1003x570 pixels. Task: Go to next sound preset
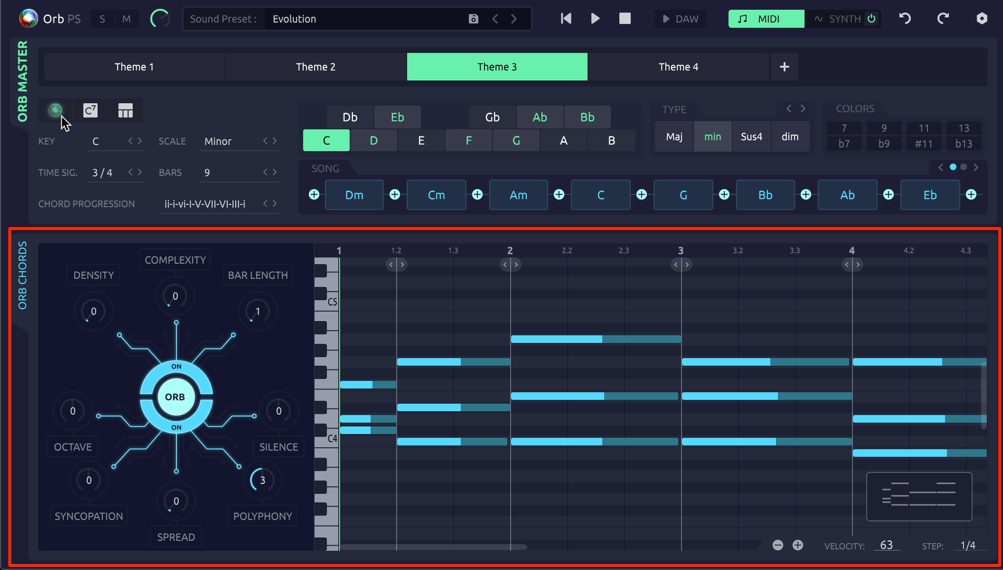click(x=514, y=19)
